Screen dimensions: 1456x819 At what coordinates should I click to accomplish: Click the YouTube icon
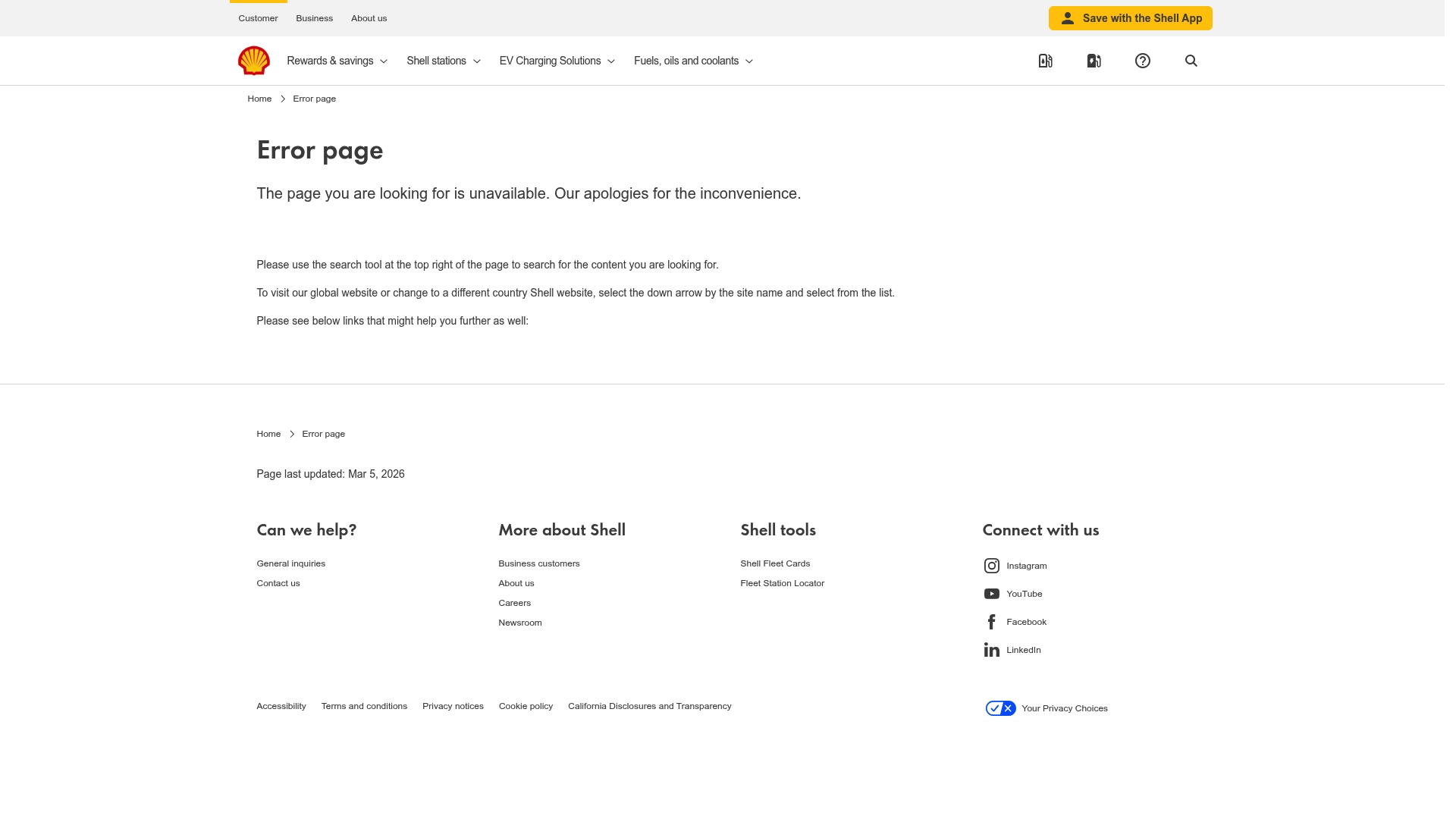point(991,594)
